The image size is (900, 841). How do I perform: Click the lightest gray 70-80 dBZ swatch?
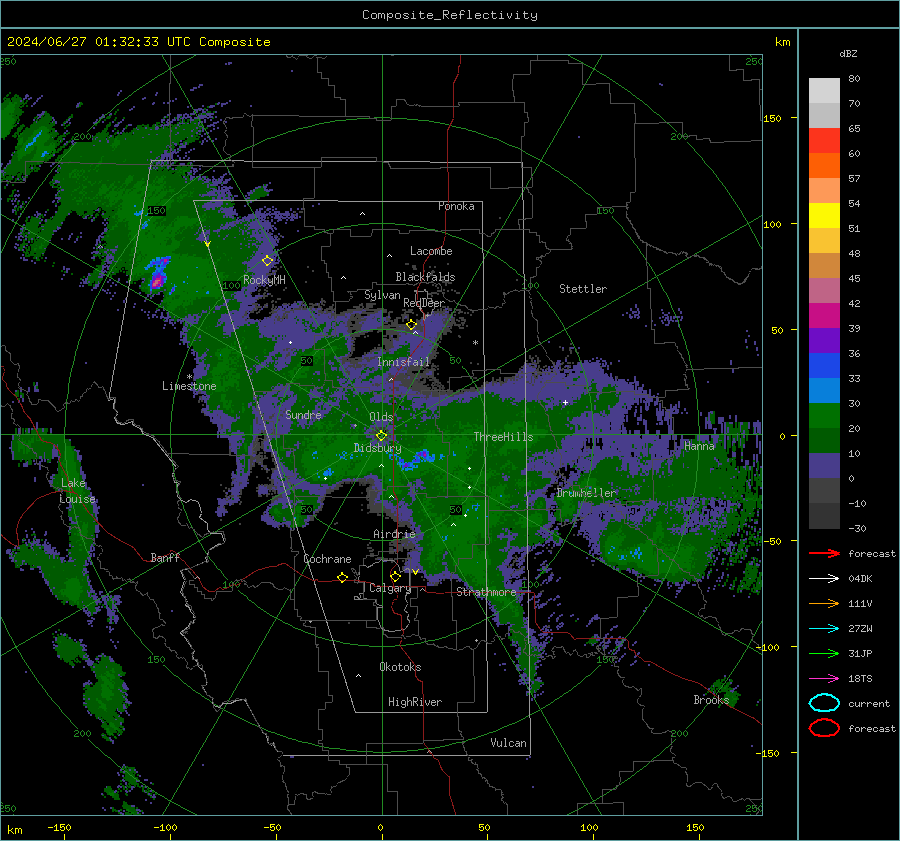tap(824, 91)
